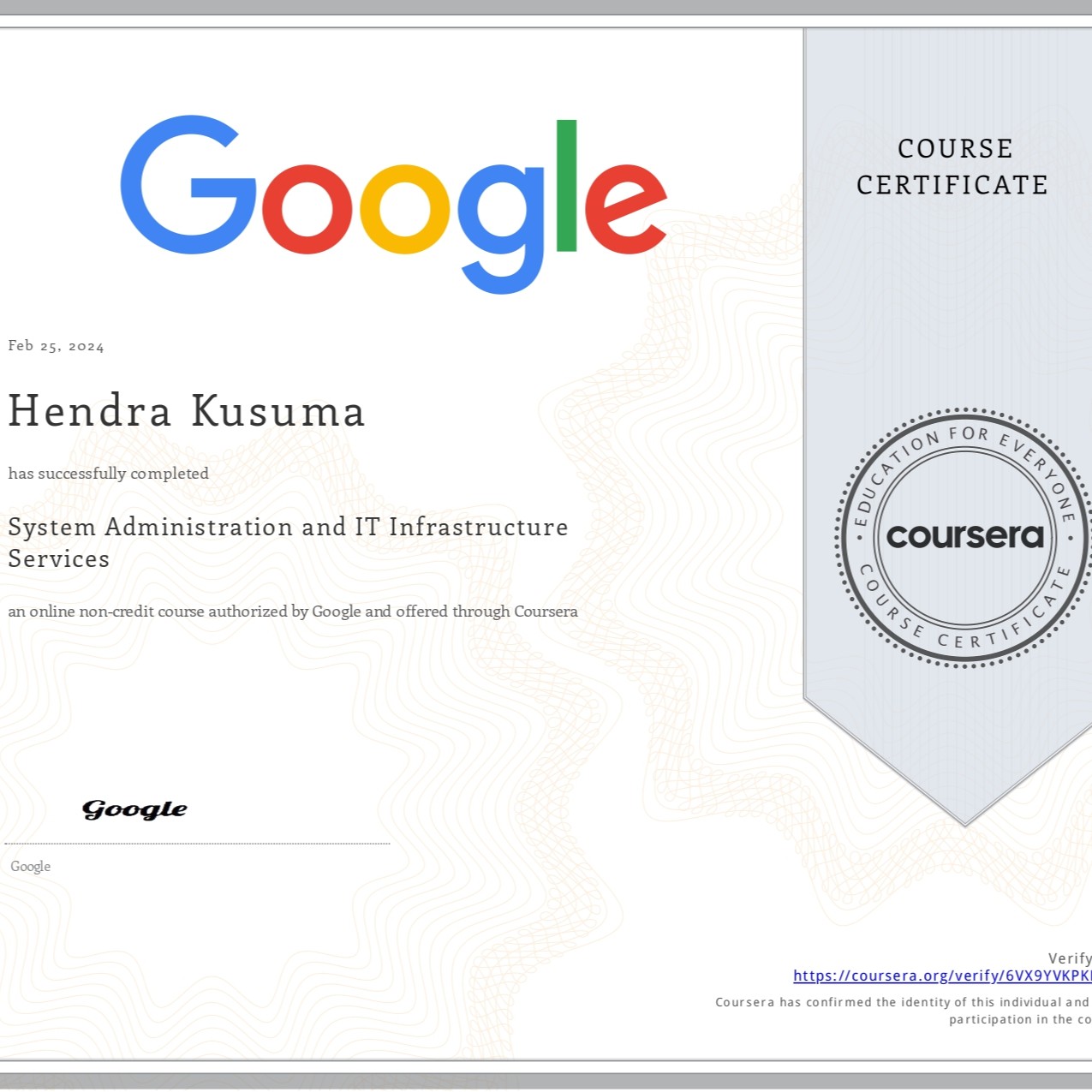The width and height of the screenshot is (1092, 1092).
Task: Click the yellow letter o in the Google logo
Action: click(404, 209)
